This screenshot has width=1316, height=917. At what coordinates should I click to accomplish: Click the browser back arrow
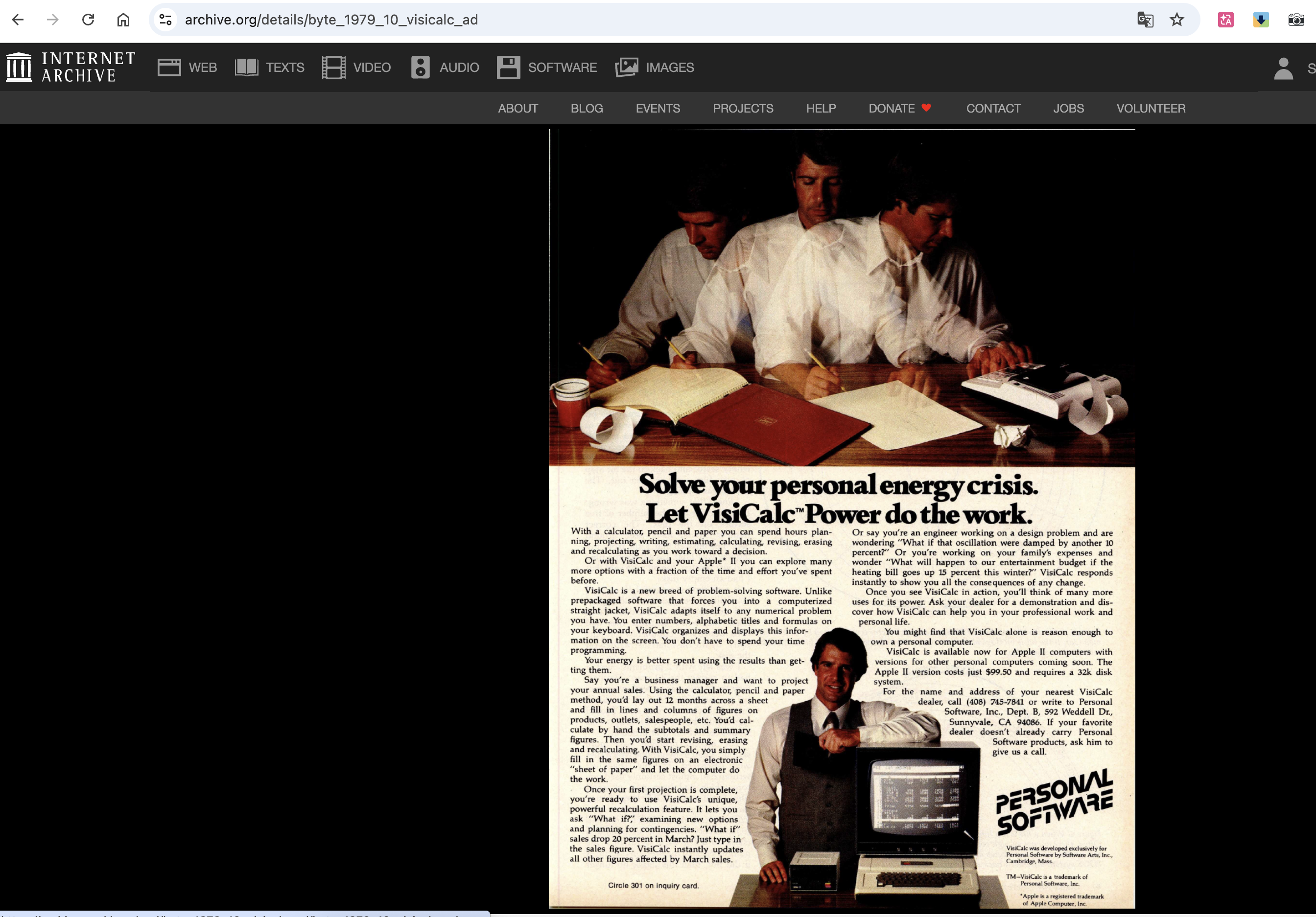pyautogui.click(x=18, y=20)
